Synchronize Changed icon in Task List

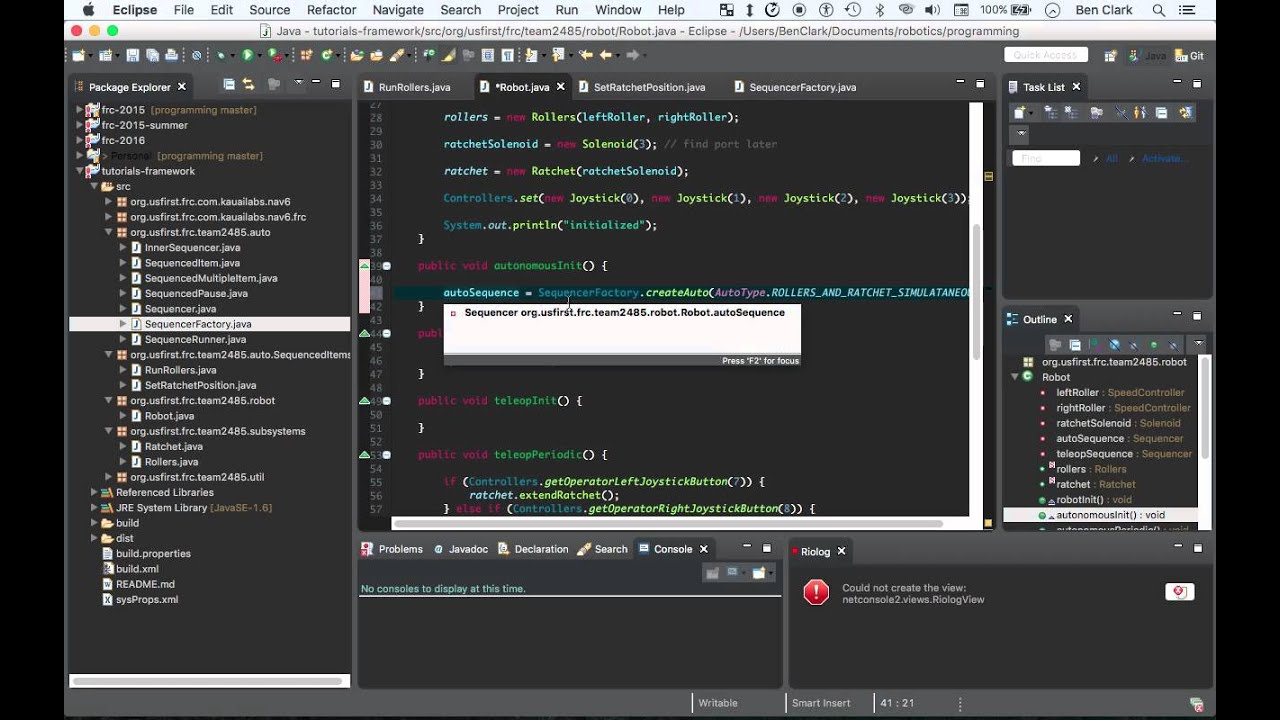tap(1186, 113)
